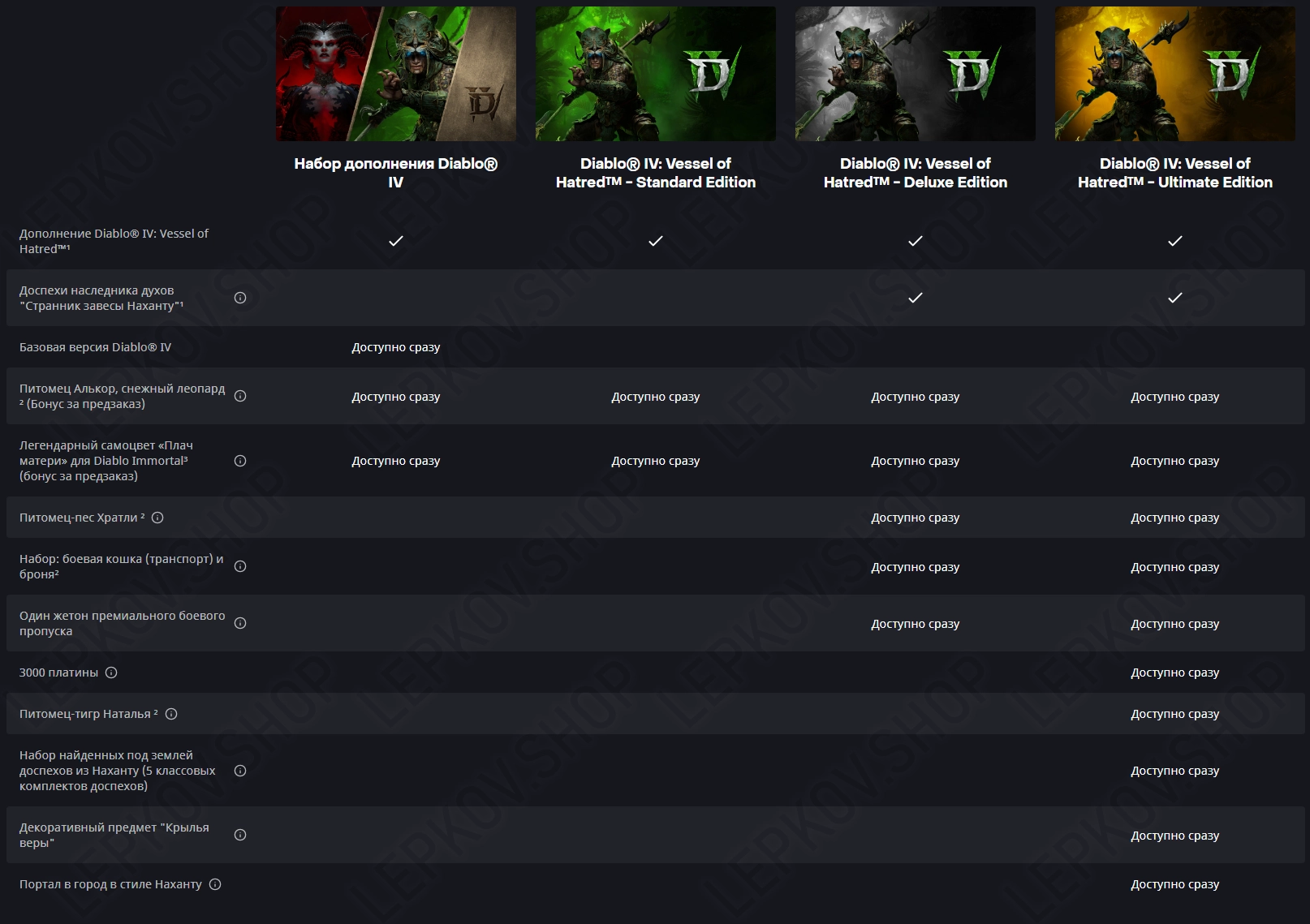The height and width of the screenshot is (924, 1310).
Task: Click Легендарный самоцвет Доступно сразу under Ultimate Edition
Action: (1175, 461)
